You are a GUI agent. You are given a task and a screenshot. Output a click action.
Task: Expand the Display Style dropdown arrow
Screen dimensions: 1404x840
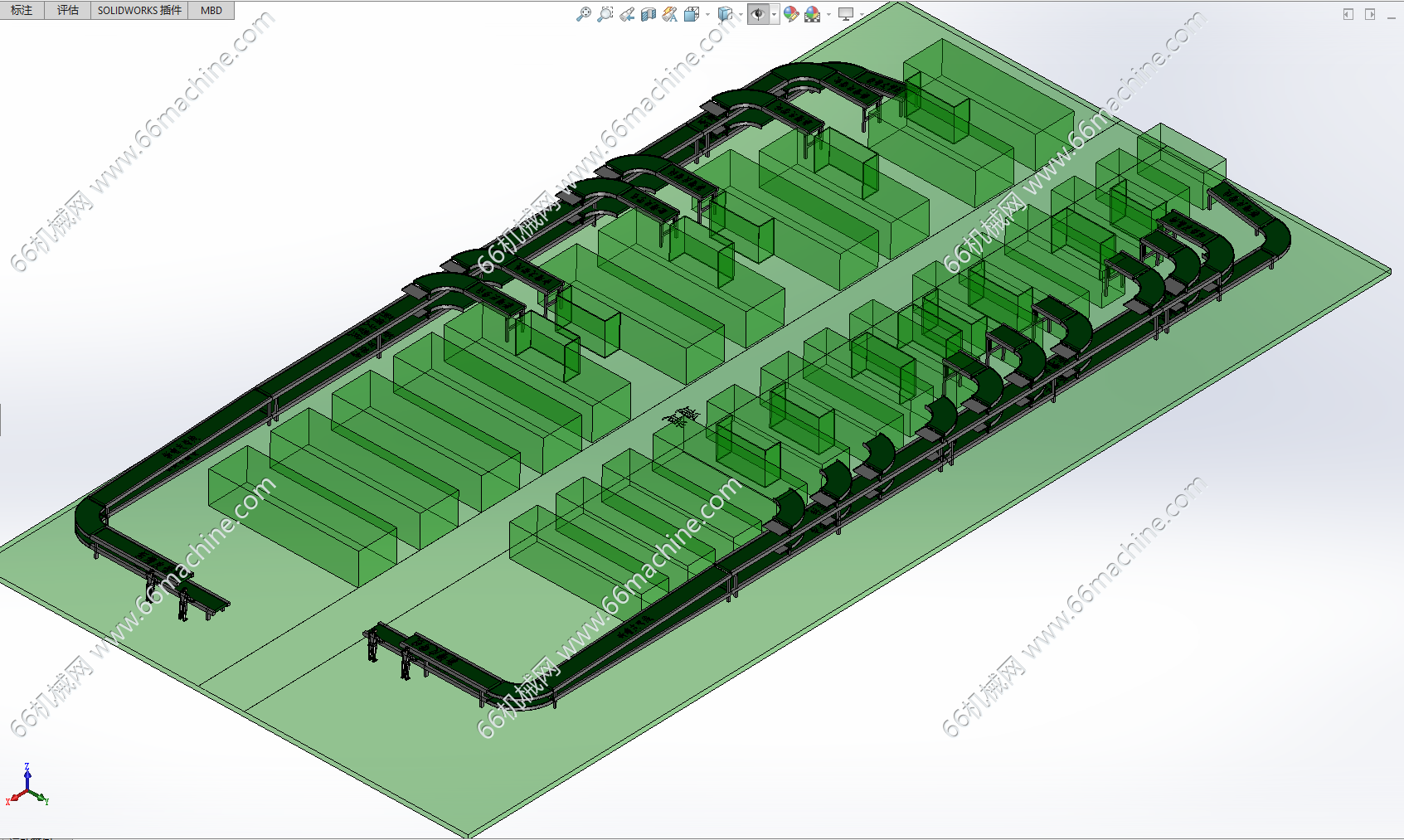point(741,14)
